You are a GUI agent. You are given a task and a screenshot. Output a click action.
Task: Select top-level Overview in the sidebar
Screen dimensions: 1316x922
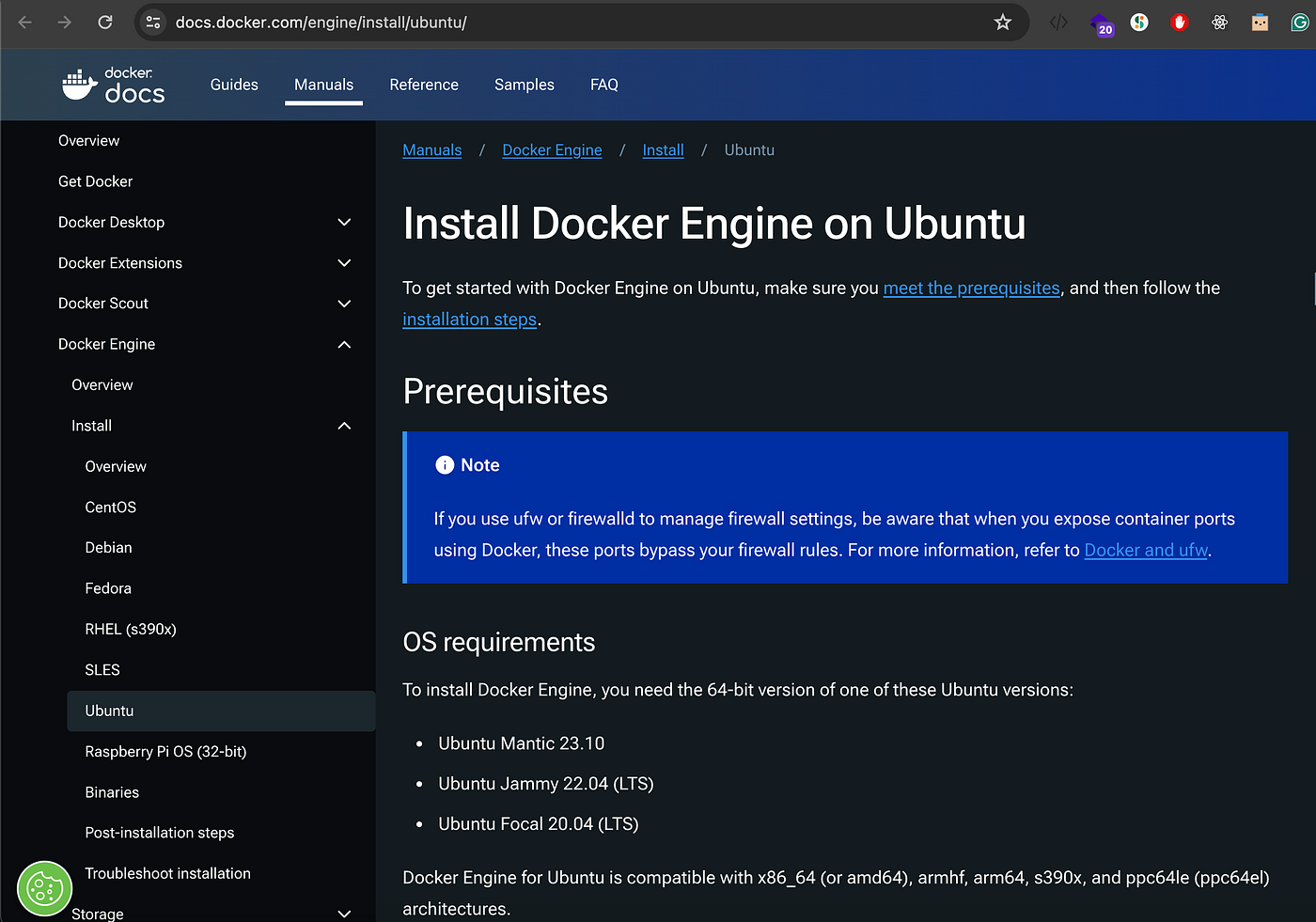point(88,141)
